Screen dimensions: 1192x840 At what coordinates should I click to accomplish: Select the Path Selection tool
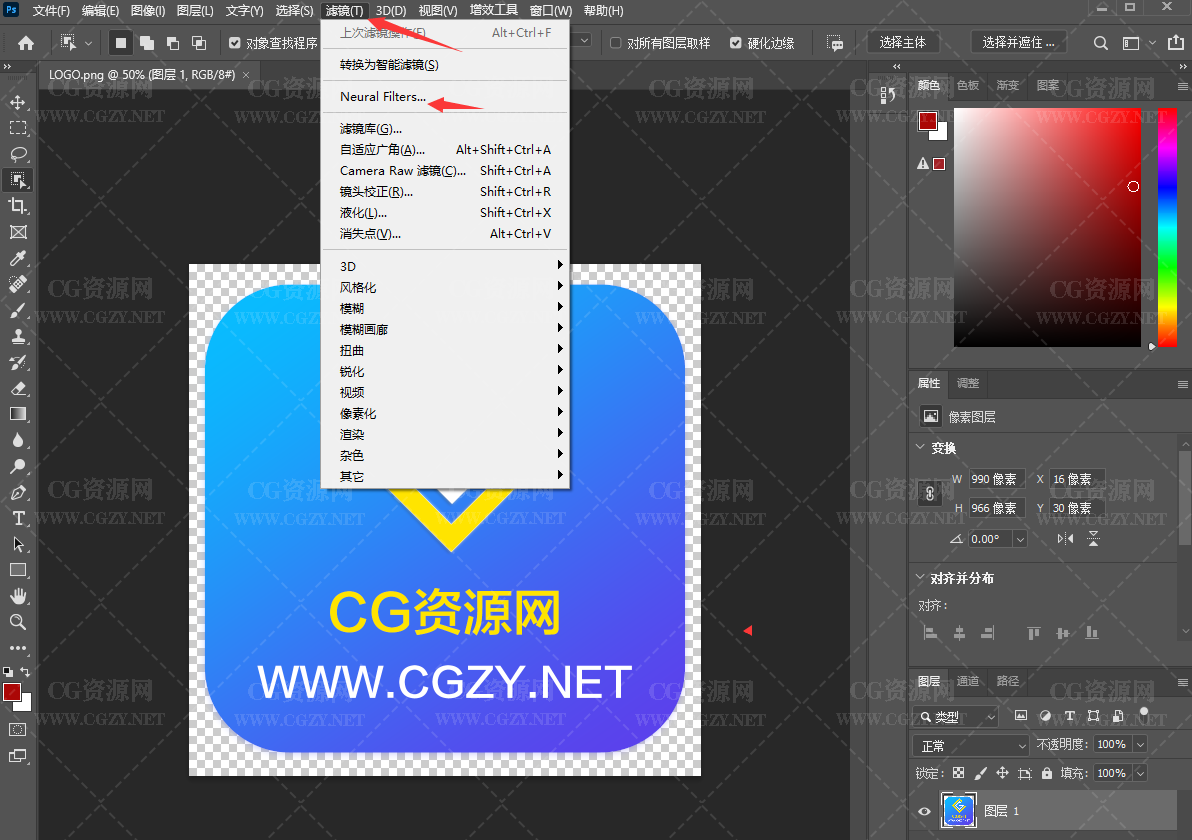click(x=18, y=544)
